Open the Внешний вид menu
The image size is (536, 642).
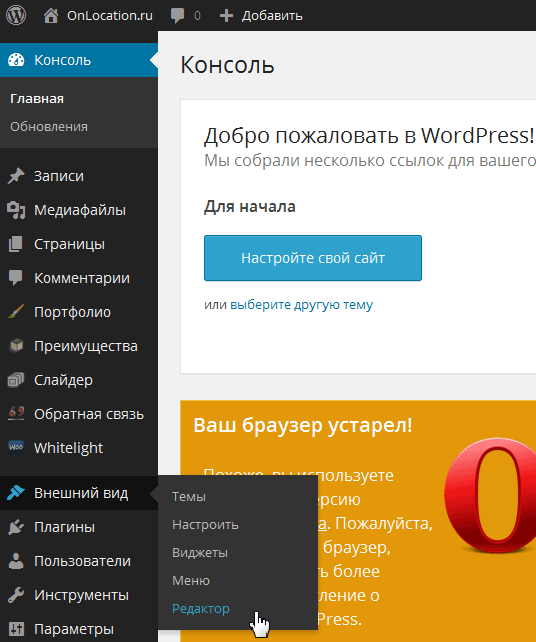(x=79, y=493)
